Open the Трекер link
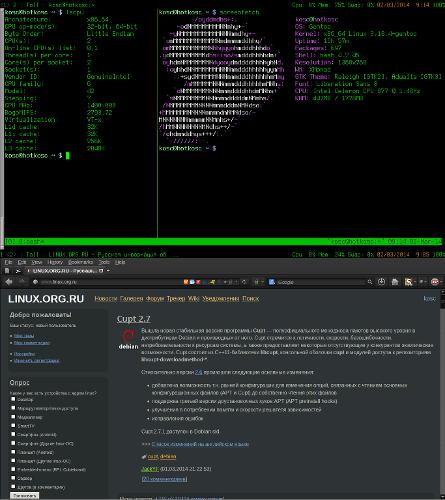This screenshot has width=445, height=500. click(176, 299)
